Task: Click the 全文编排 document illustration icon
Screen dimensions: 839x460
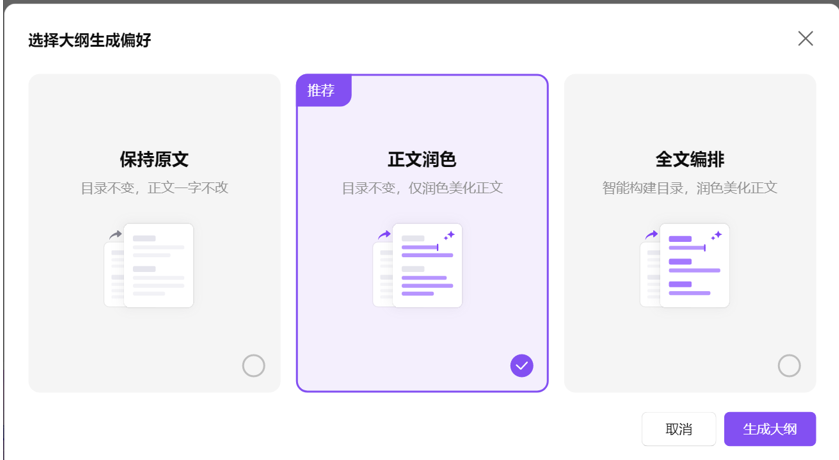Action: click(685, 265)
